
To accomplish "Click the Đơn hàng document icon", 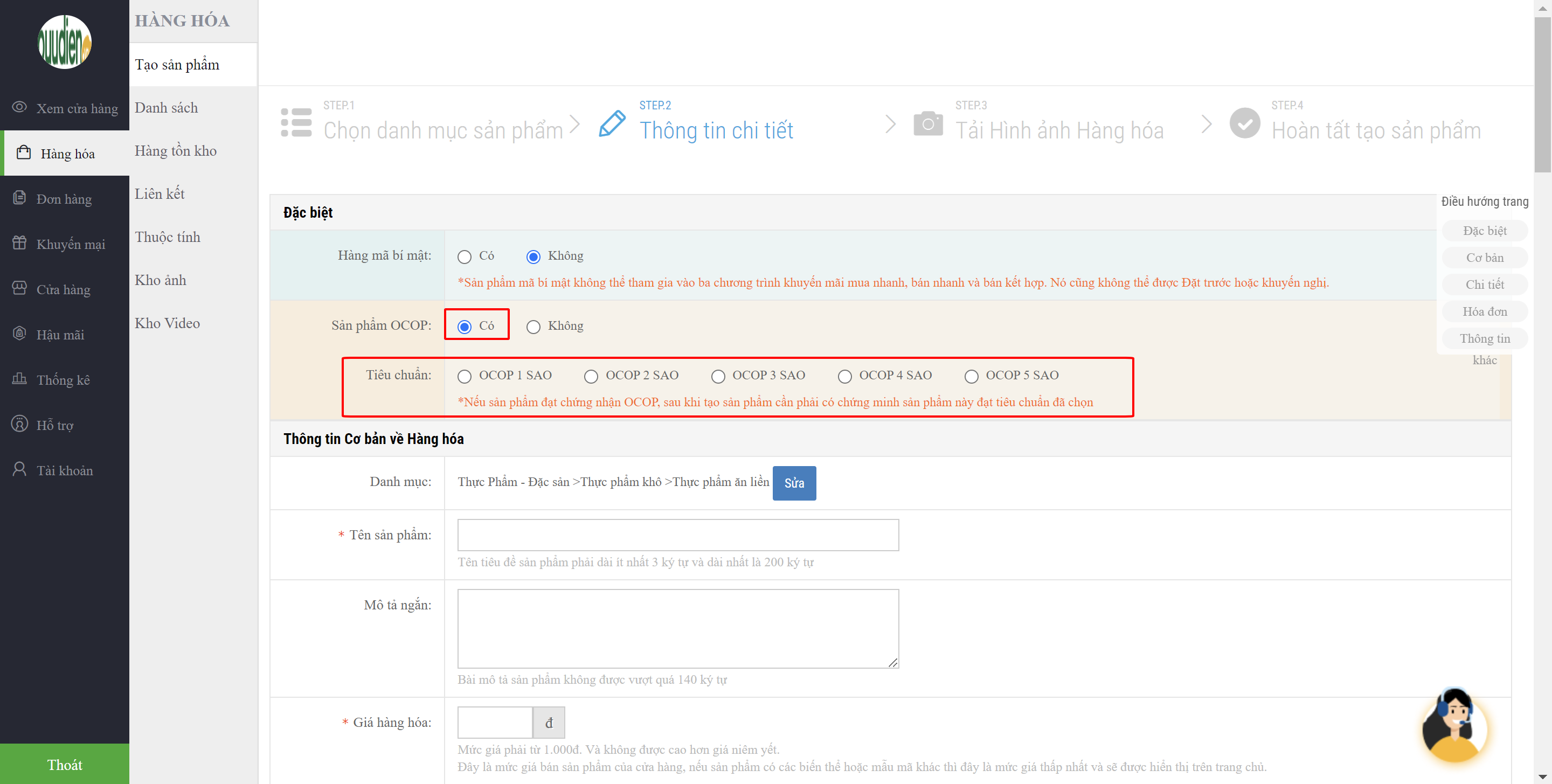I will pos(19,198).
